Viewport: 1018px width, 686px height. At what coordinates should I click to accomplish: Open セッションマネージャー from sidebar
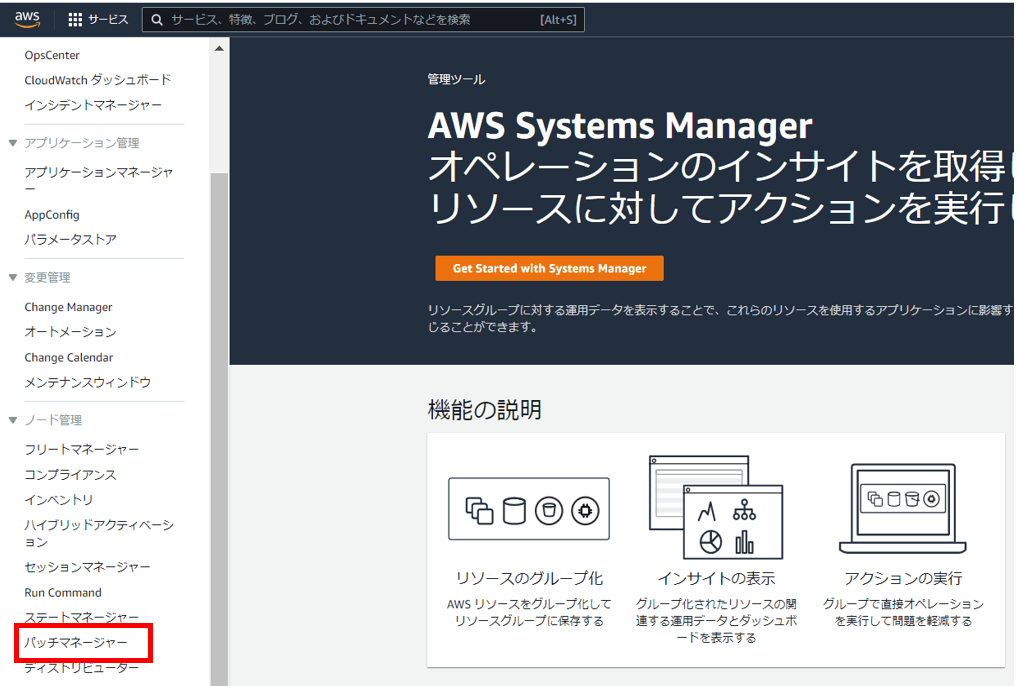[x=87, y=567]
